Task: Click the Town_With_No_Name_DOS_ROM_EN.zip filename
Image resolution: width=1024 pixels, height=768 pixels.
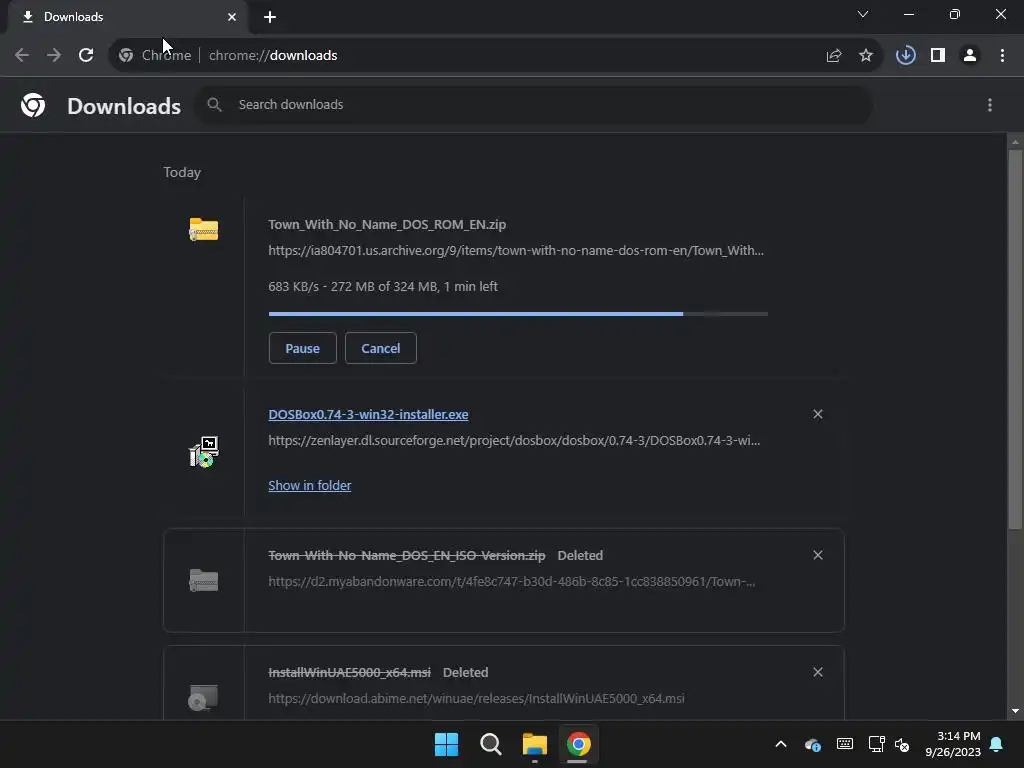Action: click(x=387, y=225)
